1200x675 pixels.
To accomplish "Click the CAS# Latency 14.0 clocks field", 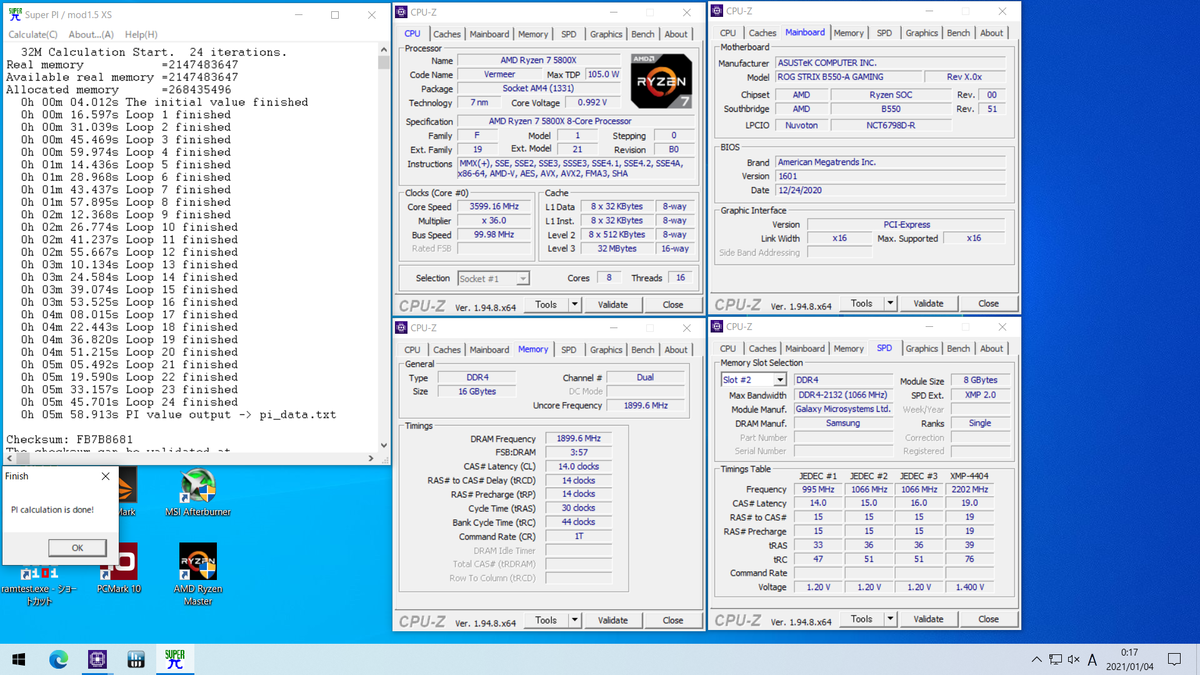I will (578, 467).
